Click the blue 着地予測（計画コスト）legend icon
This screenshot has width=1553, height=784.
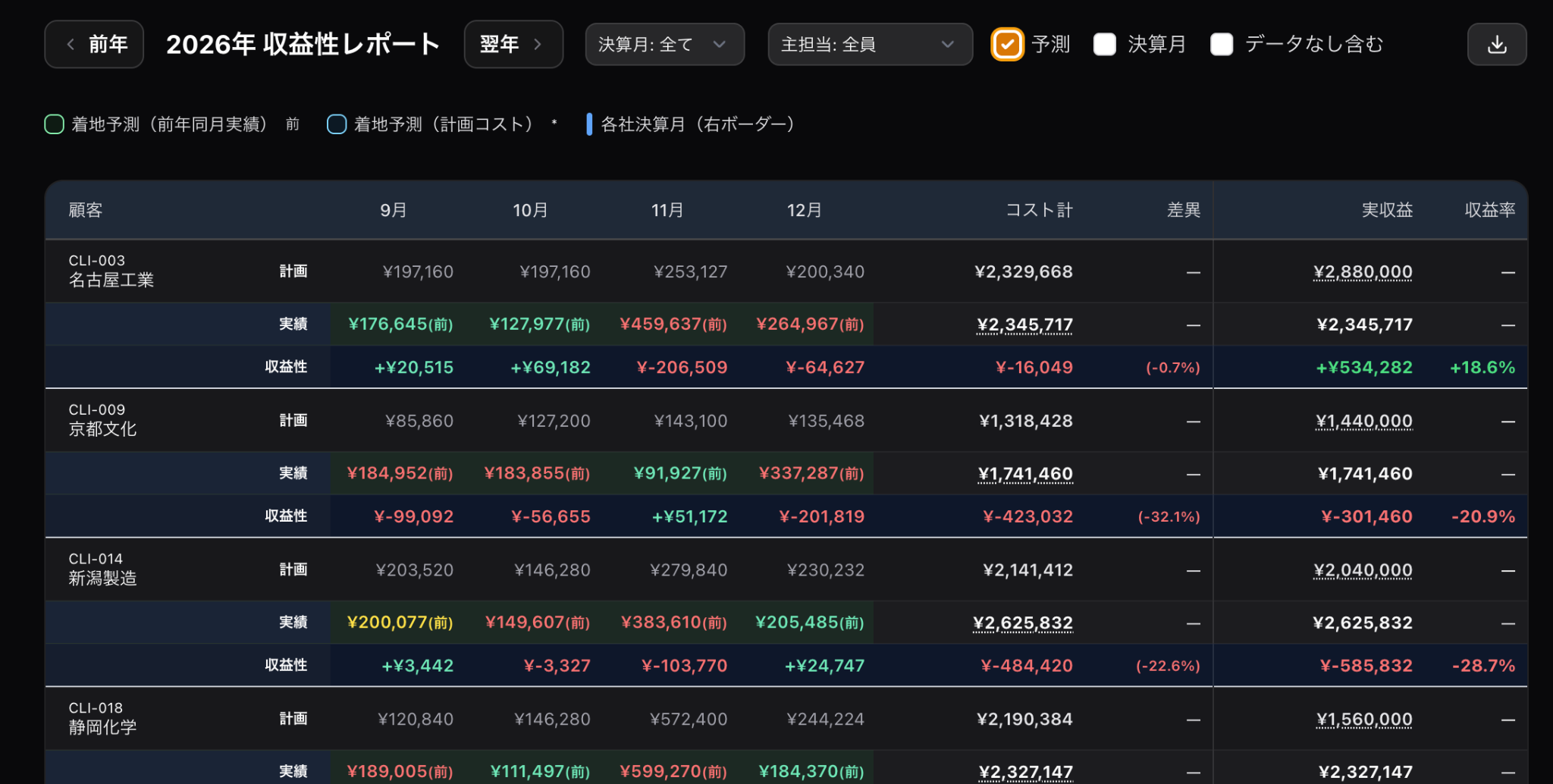(337, 124)
